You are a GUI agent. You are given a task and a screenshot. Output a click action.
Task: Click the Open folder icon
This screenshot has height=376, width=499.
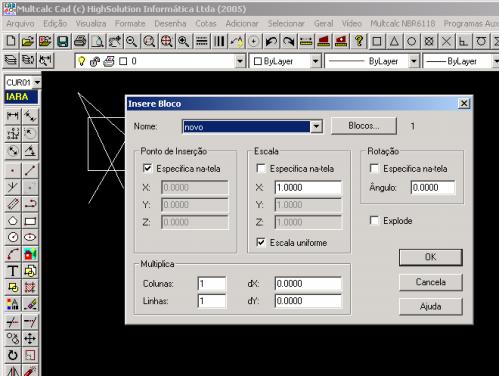click(28, 41)
